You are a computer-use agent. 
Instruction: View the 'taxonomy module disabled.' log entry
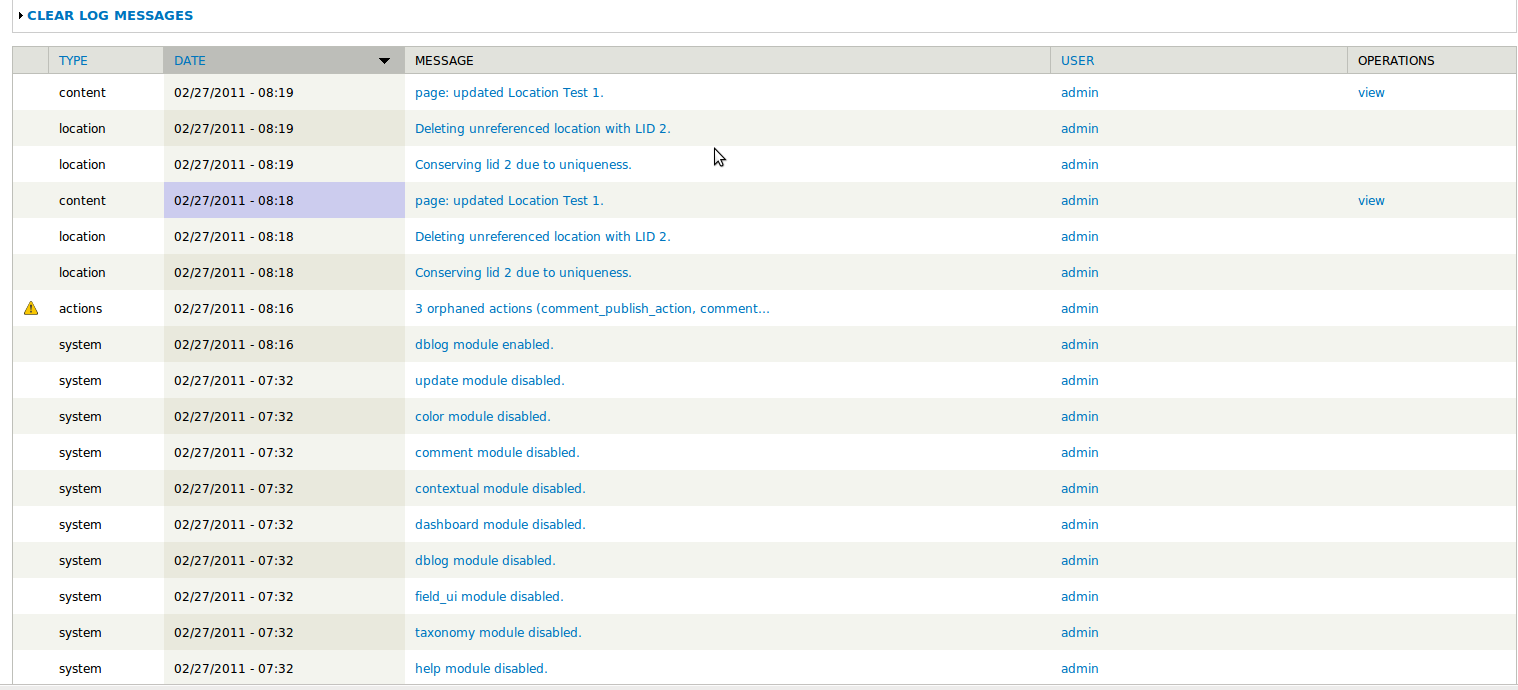[498, 632]
